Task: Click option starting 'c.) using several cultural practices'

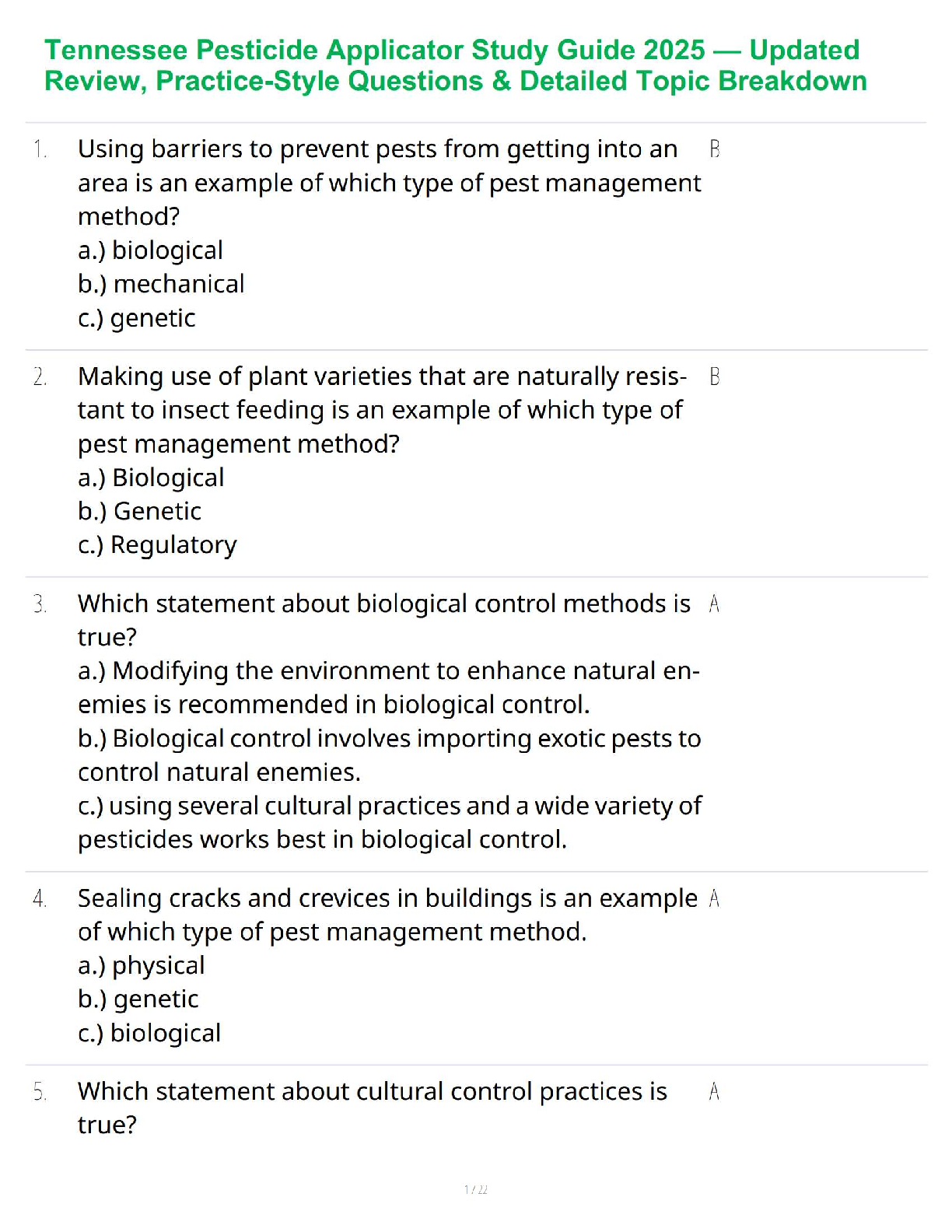Action: 389,807
